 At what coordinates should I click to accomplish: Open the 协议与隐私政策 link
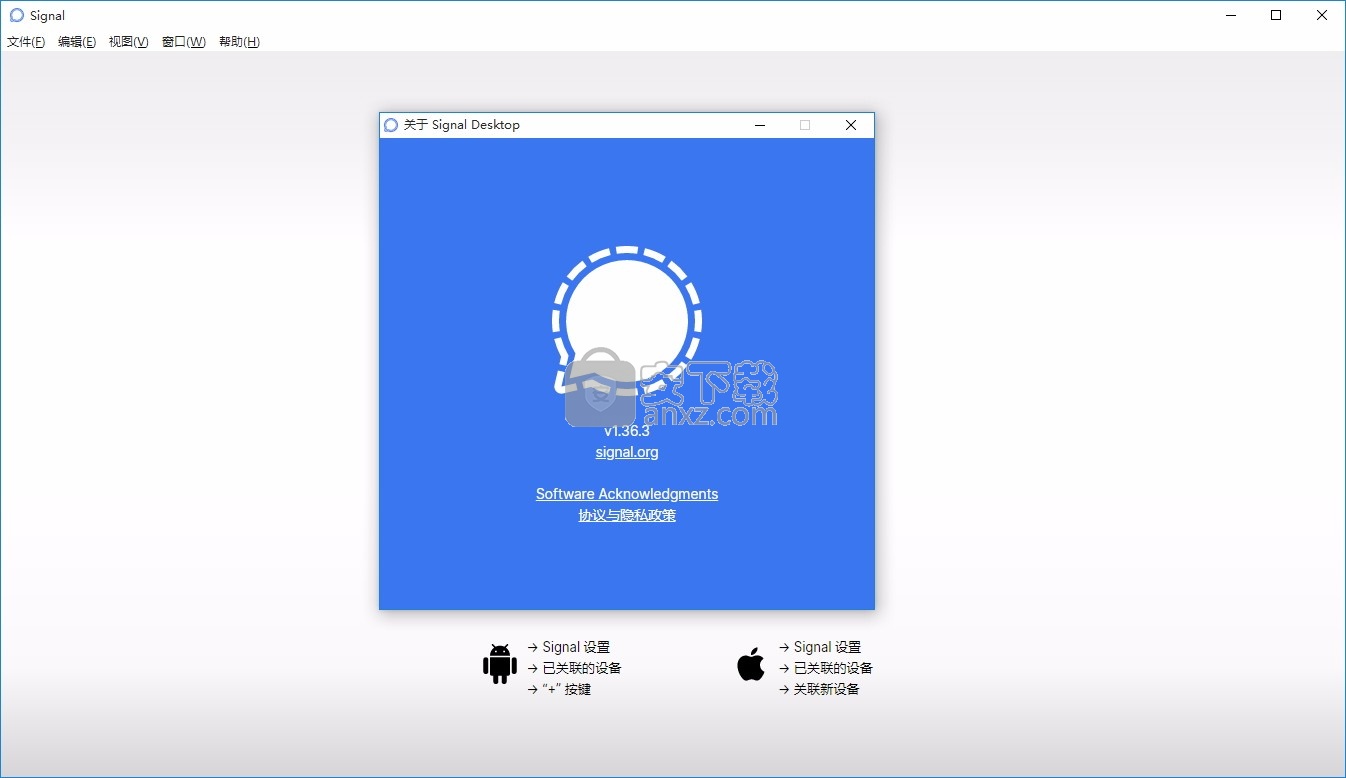tap(627, 516)
